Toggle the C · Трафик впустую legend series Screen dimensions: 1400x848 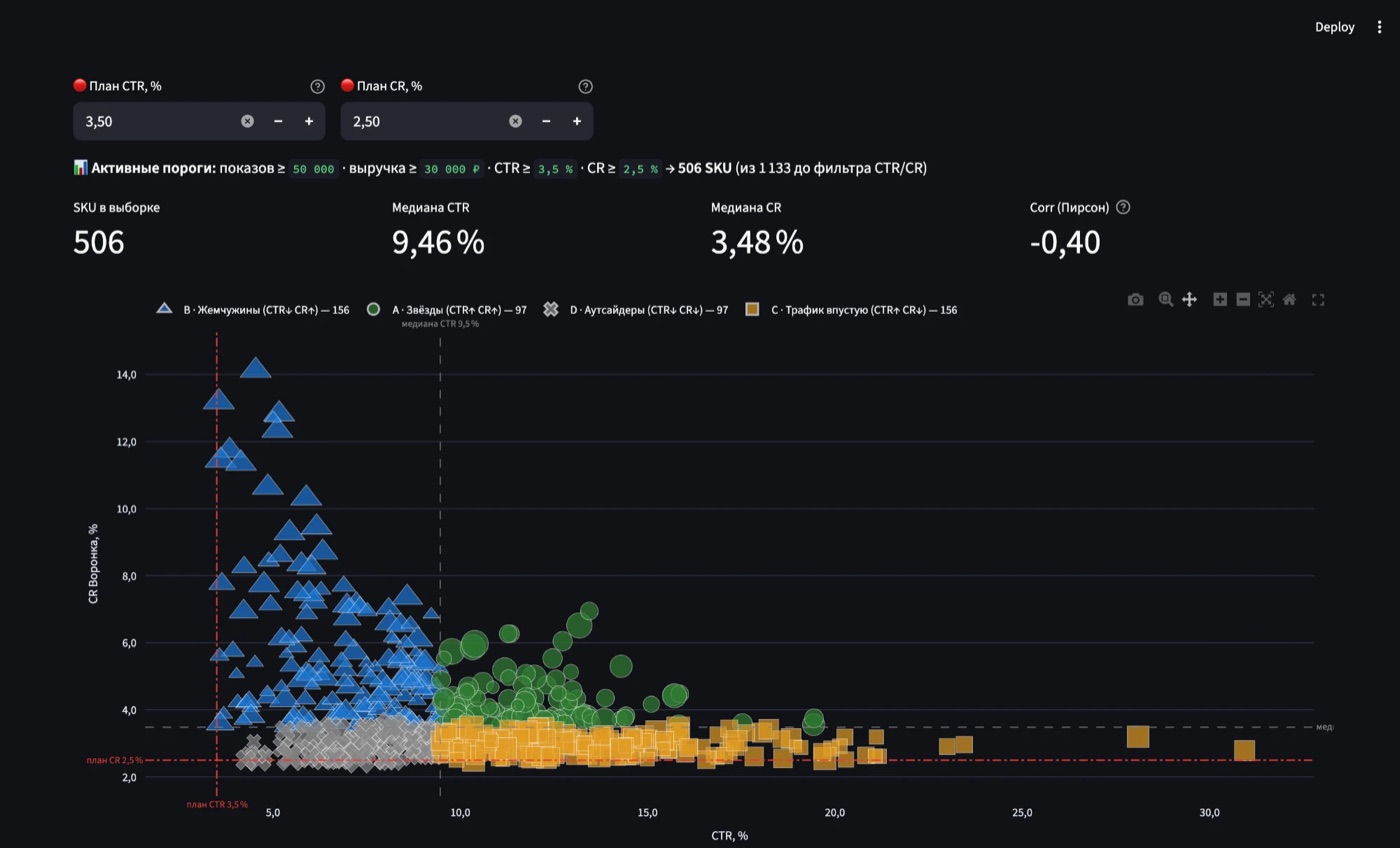pos(850,310)
